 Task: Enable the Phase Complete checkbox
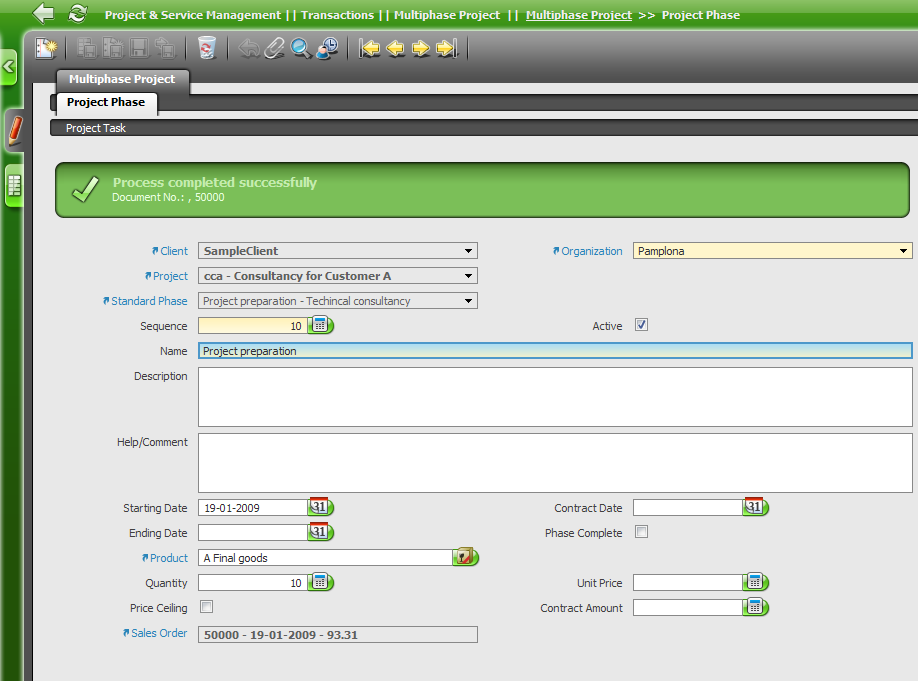tap(642, 532)
